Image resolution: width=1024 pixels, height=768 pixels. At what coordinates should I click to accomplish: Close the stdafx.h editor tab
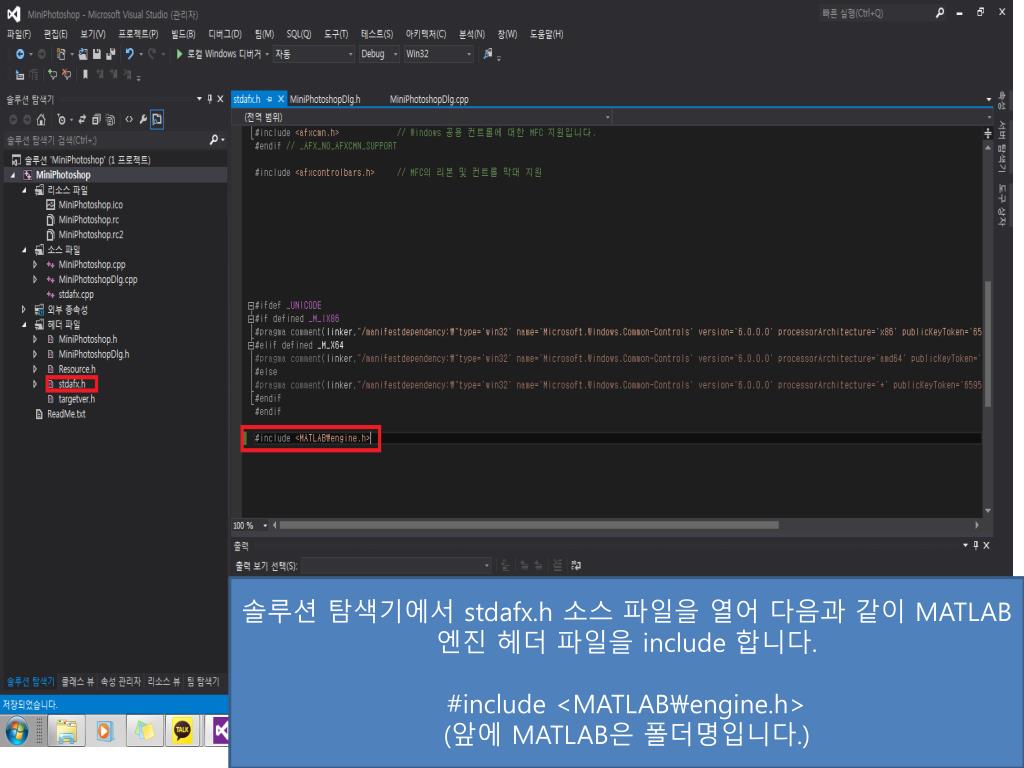coord(281,99)
